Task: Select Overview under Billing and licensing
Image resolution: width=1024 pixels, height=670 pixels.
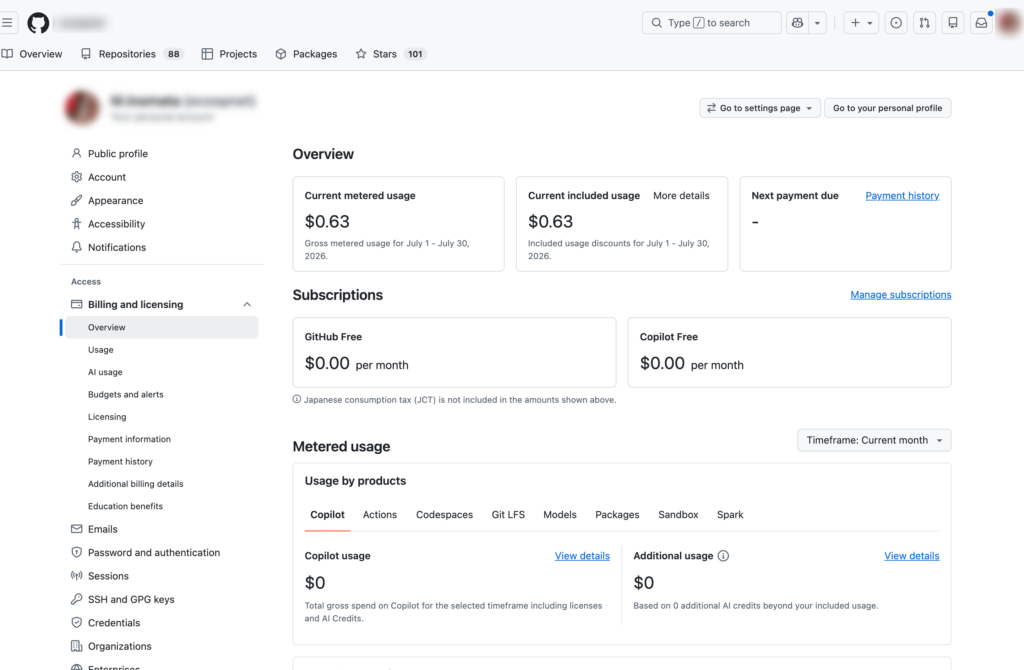Action: click(x=162, y=327)
